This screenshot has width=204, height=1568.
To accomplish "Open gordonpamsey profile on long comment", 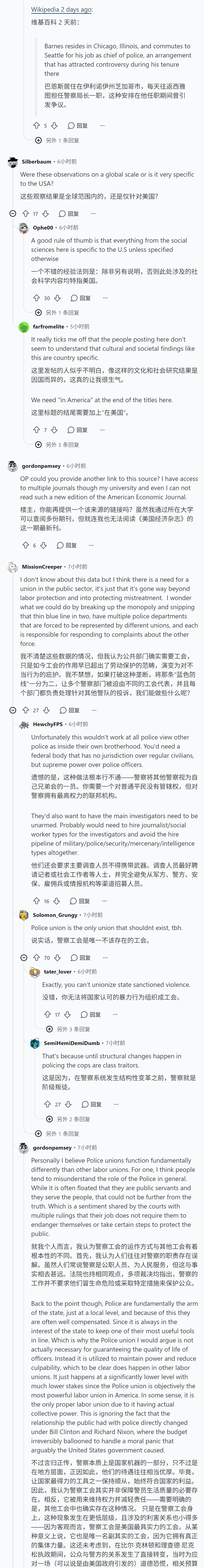I will coord(52,1147).
